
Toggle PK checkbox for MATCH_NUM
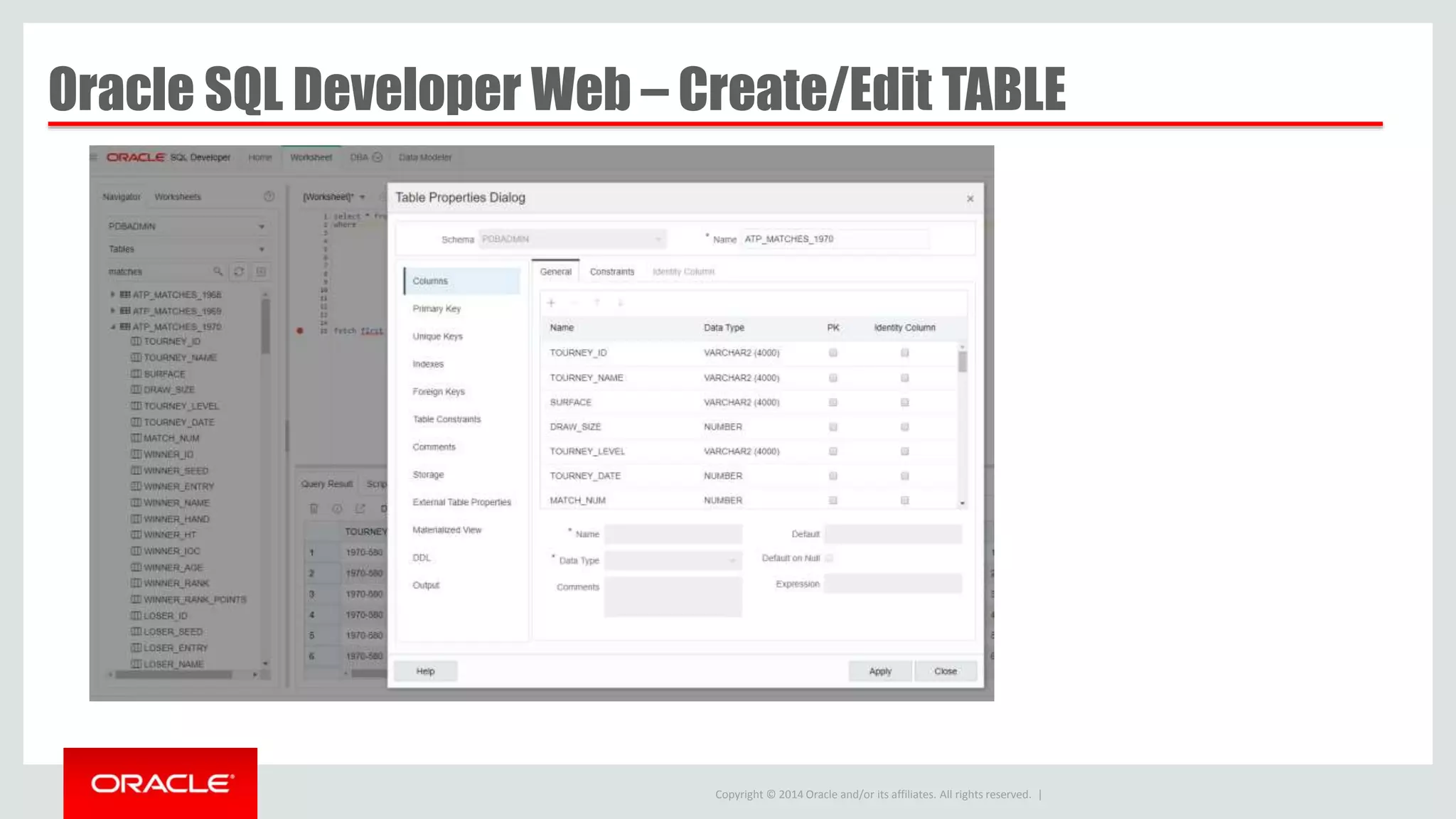pyautogui.click(x=833, y=500)
